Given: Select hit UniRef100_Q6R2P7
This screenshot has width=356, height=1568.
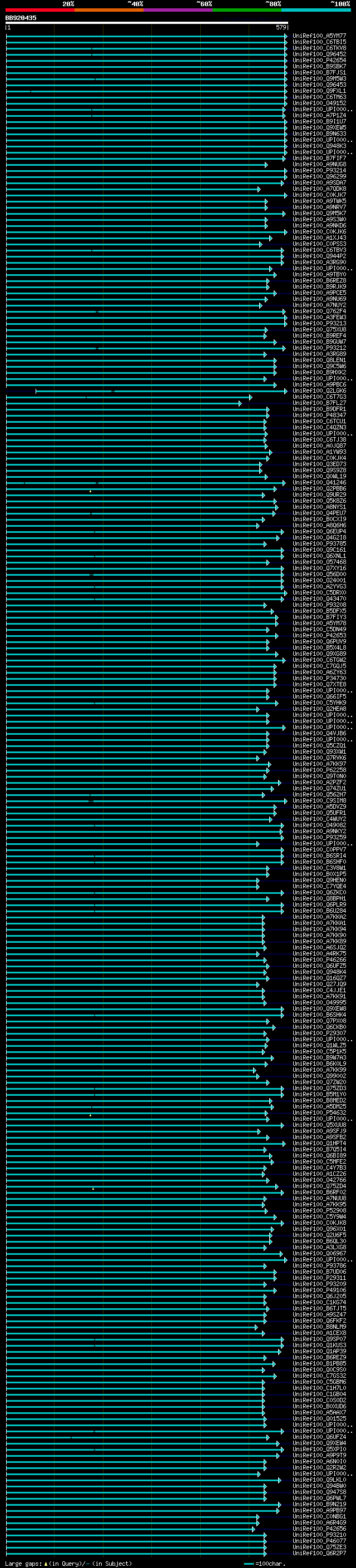Looking at the screenshot, I should pos(319,1553).
